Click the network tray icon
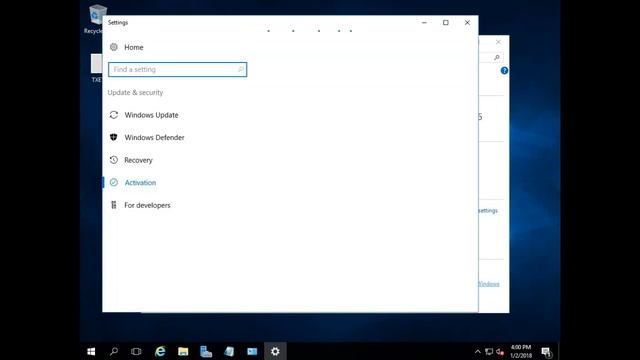The height and width of the screenshot is (360, 640). click(x=489, y=351)
